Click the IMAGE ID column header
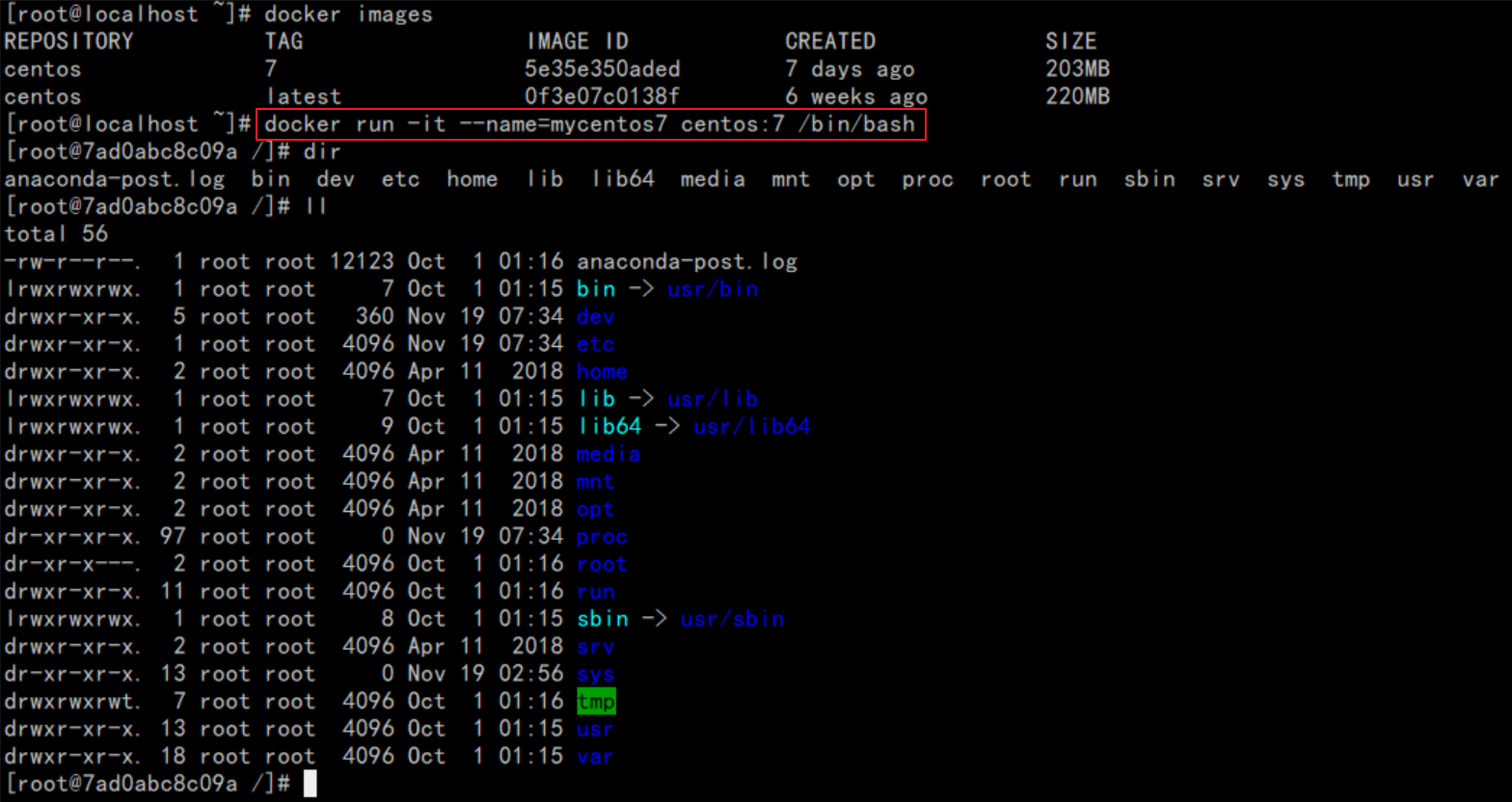The height and width of the screenshot is (802, 1512). [577, 41]
